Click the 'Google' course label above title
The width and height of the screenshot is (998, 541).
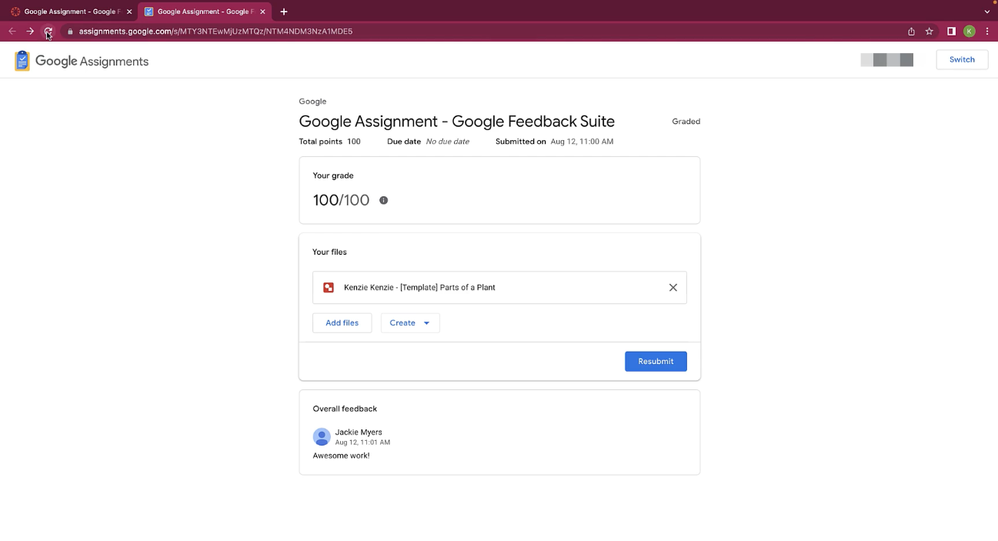pos(313,101)
